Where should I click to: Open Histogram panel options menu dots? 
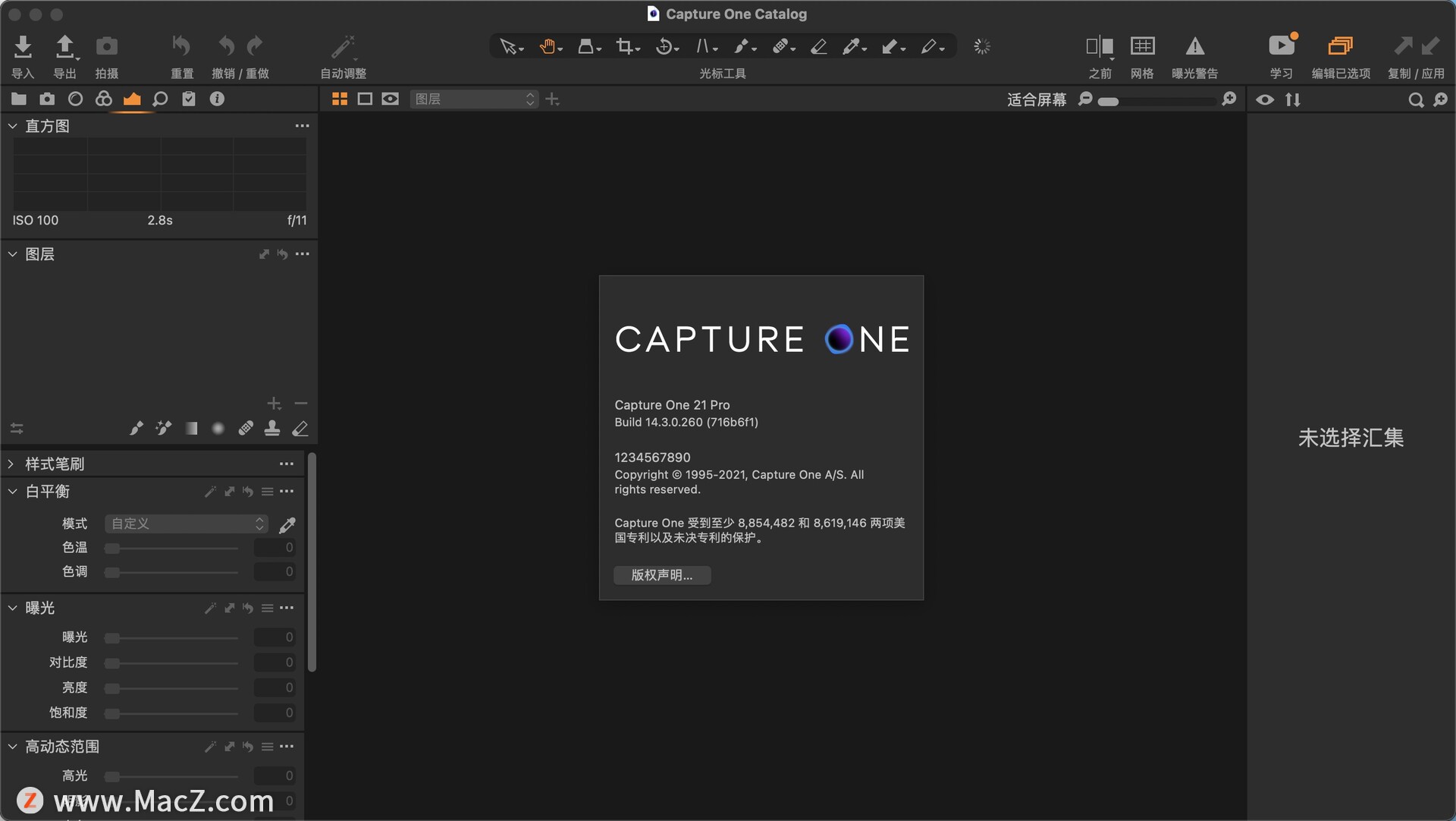point(302,126)
